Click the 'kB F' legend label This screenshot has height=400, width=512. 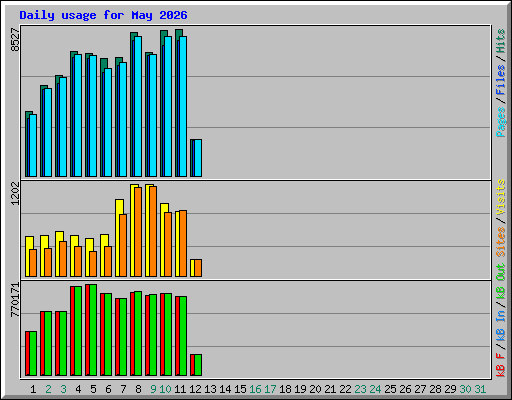(501, 364)
